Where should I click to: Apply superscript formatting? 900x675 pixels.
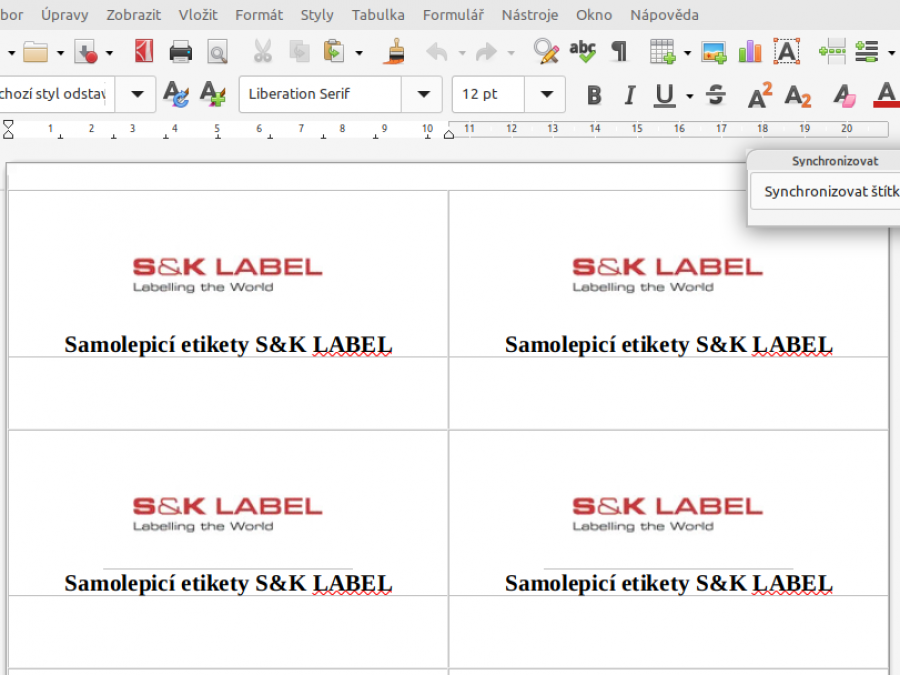tap(760, 95)
